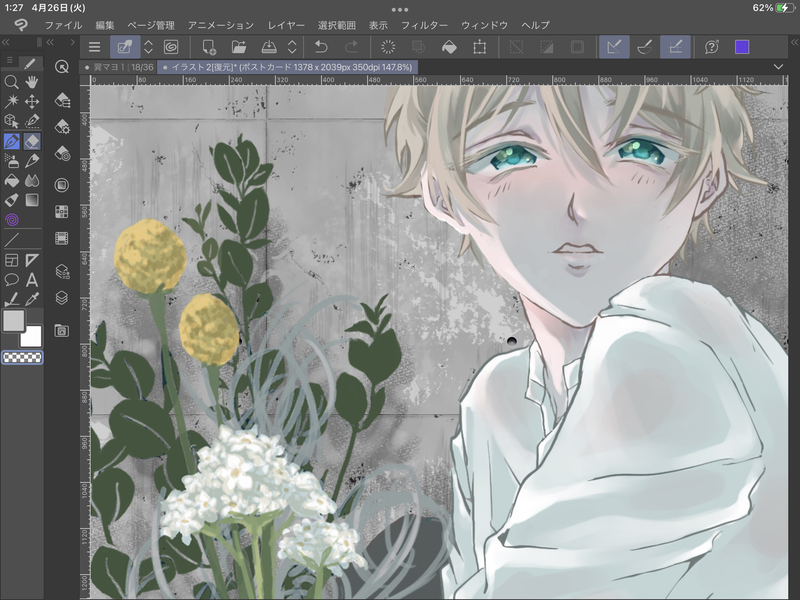Toggle Snap to Grid

675,47
